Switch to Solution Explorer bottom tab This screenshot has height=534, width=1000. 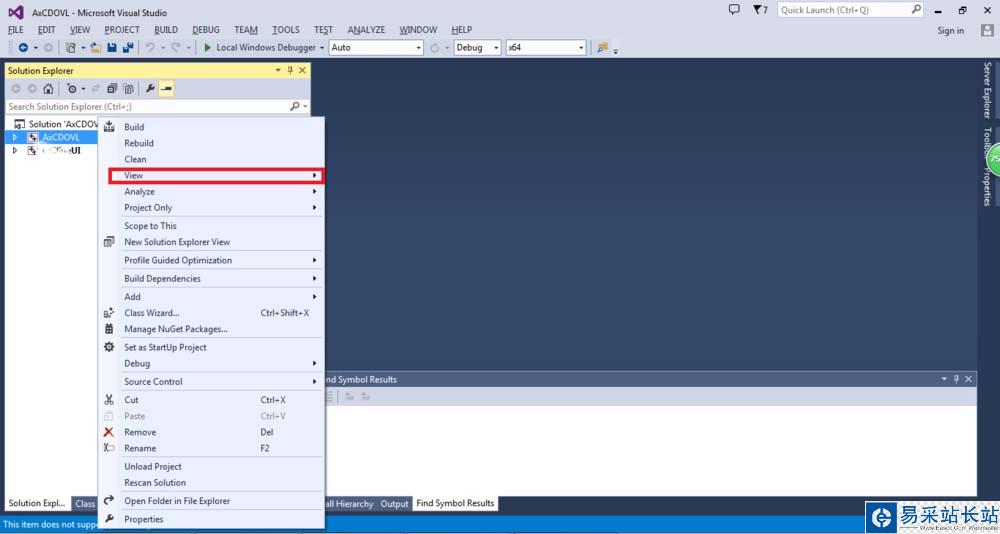click(37, 503)
